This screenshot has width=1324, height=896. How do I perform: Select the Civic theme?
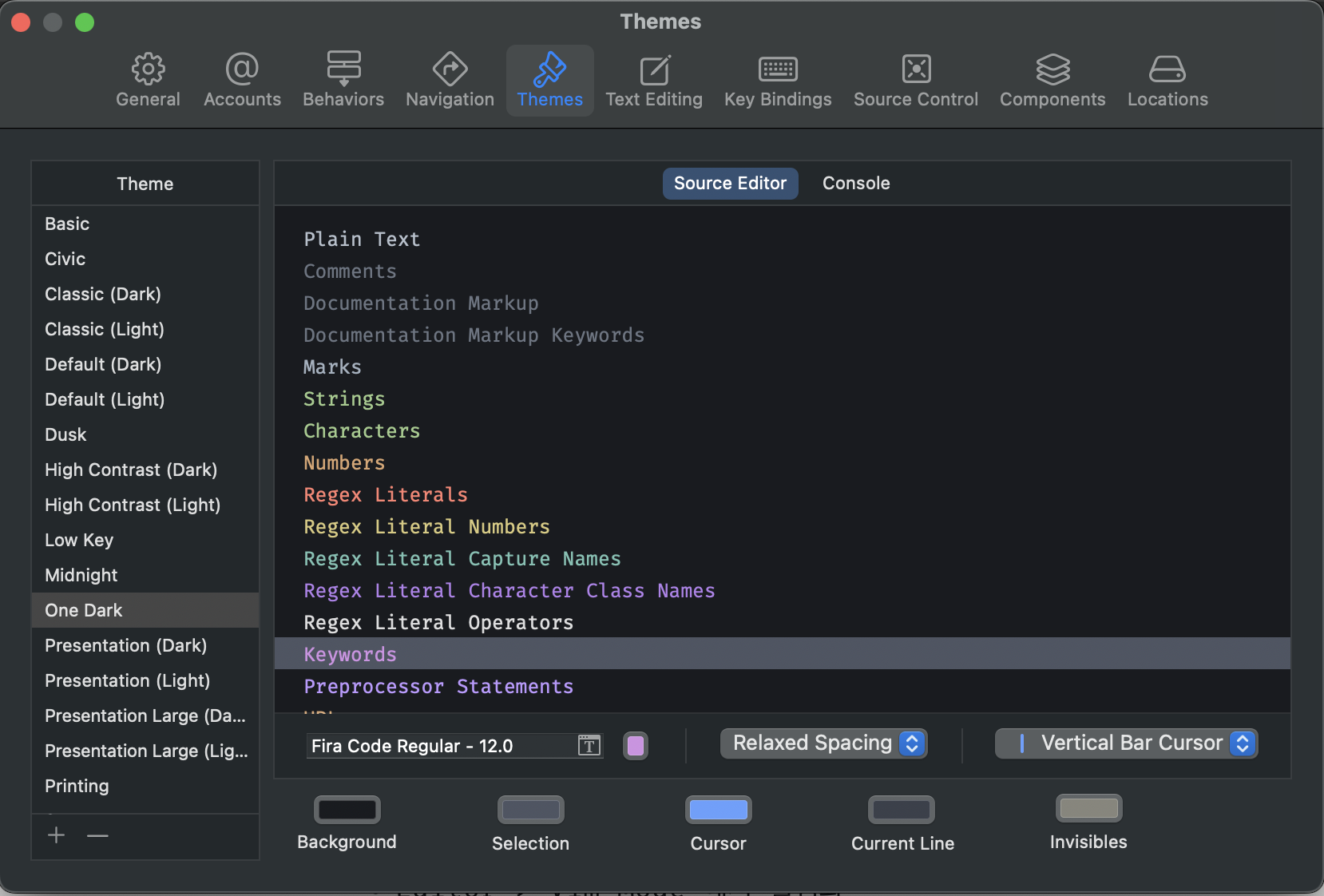click(145, 259)
